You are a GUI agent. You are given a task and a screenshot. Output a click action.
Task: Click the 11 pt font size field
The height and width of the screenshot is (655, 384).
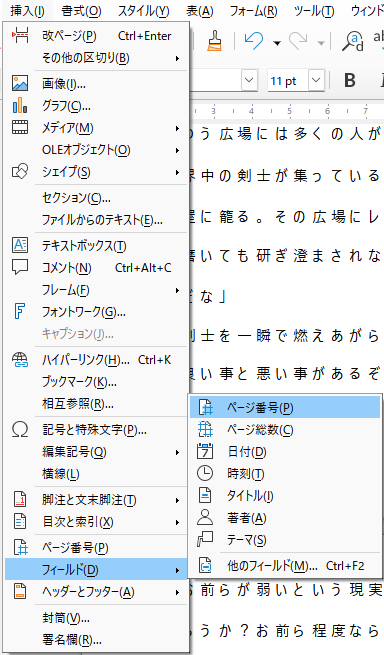click(288, 80)
